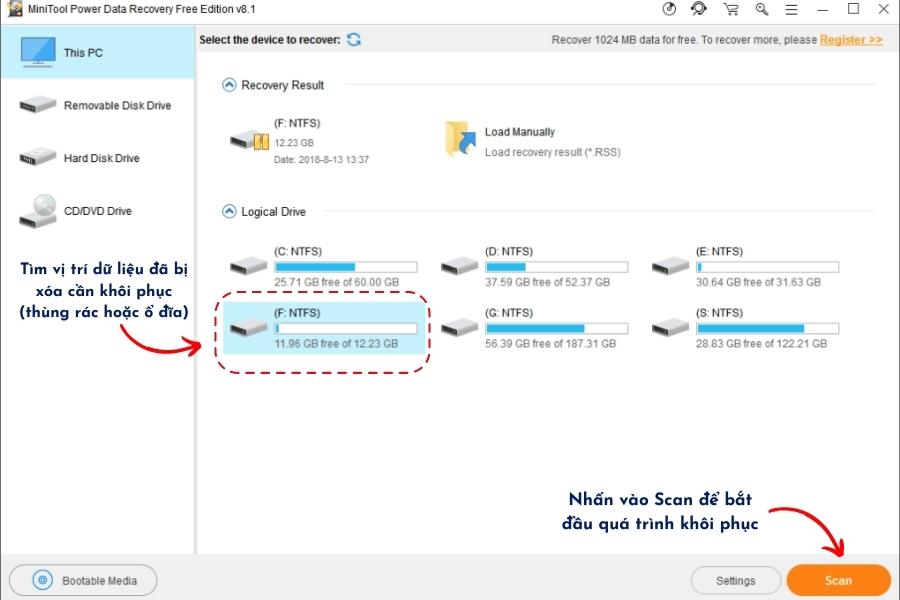Screen dimensions: 900x600
Task: Open license key registration icon
Action: point(762,10)
